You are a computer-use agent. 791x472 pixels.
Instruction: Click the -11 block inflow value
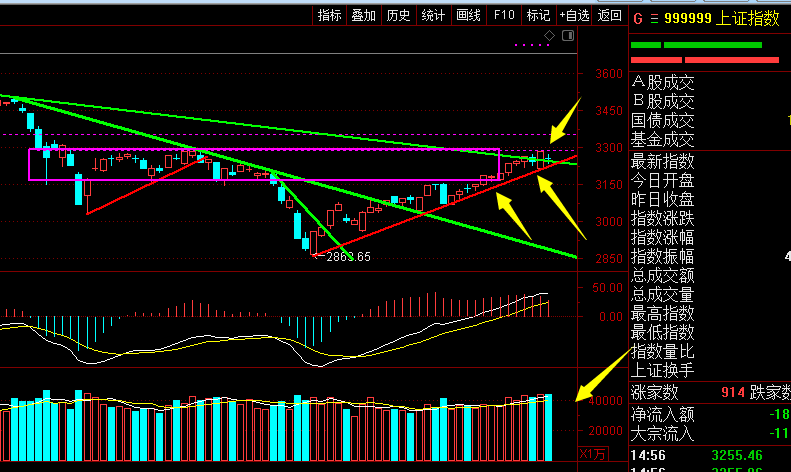click(x=779, y=434)
